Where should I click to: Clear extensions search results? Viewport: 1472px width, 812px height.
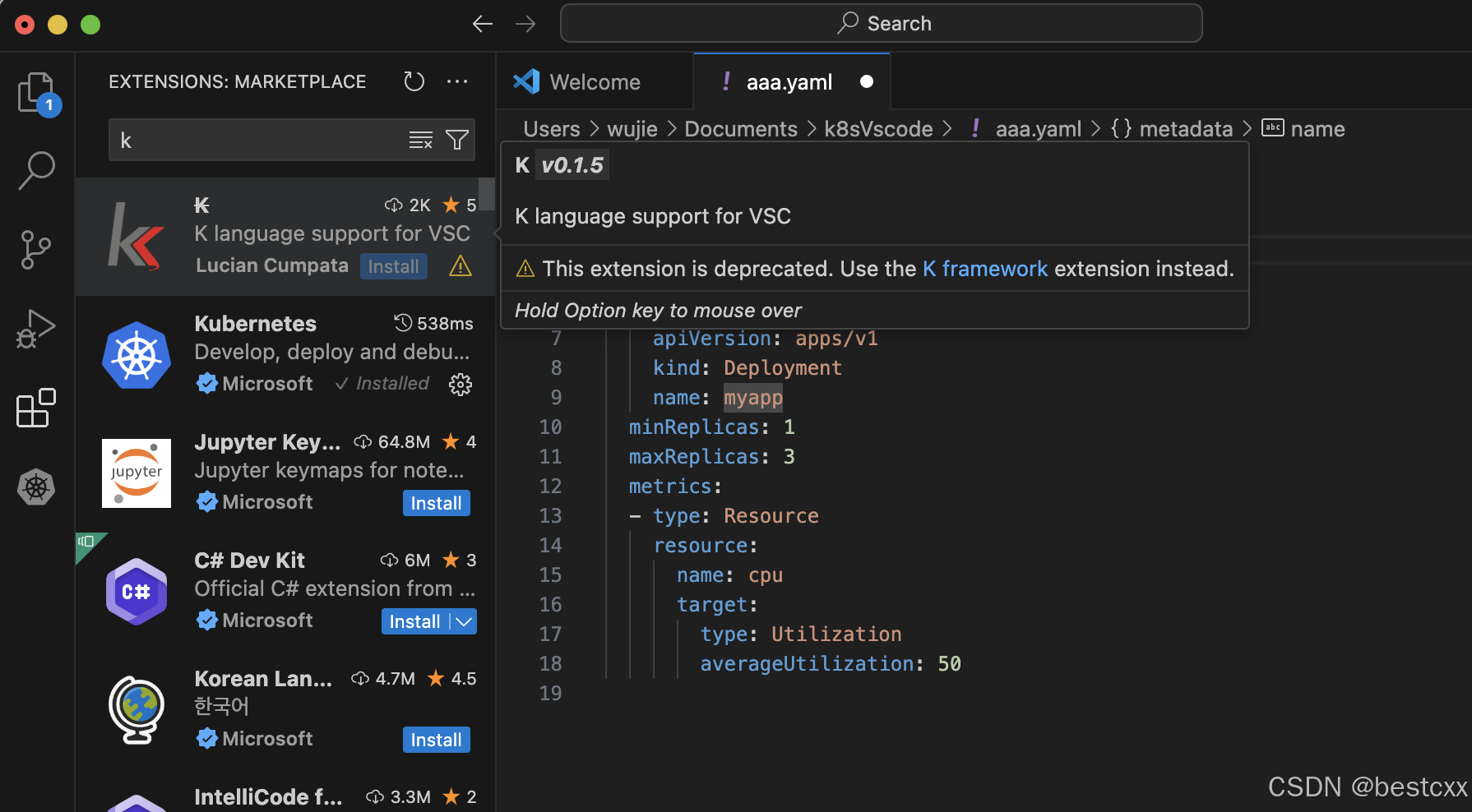(x=420, y=141)
